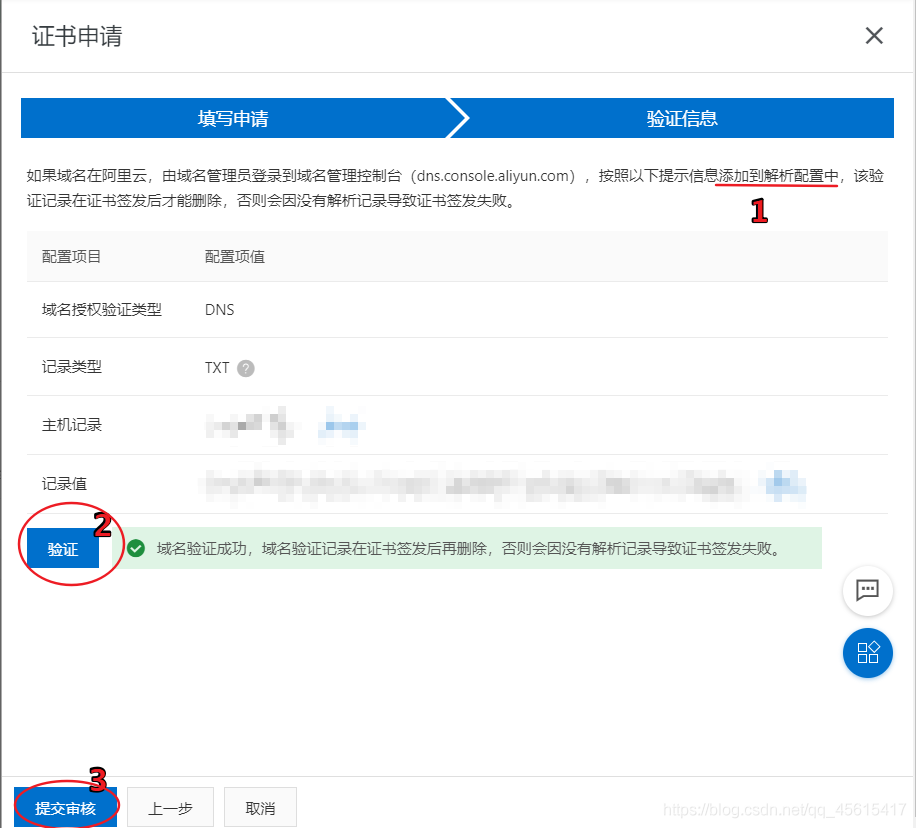Click the TXT record type value
916x828 pixels.
tap(217, 368)
